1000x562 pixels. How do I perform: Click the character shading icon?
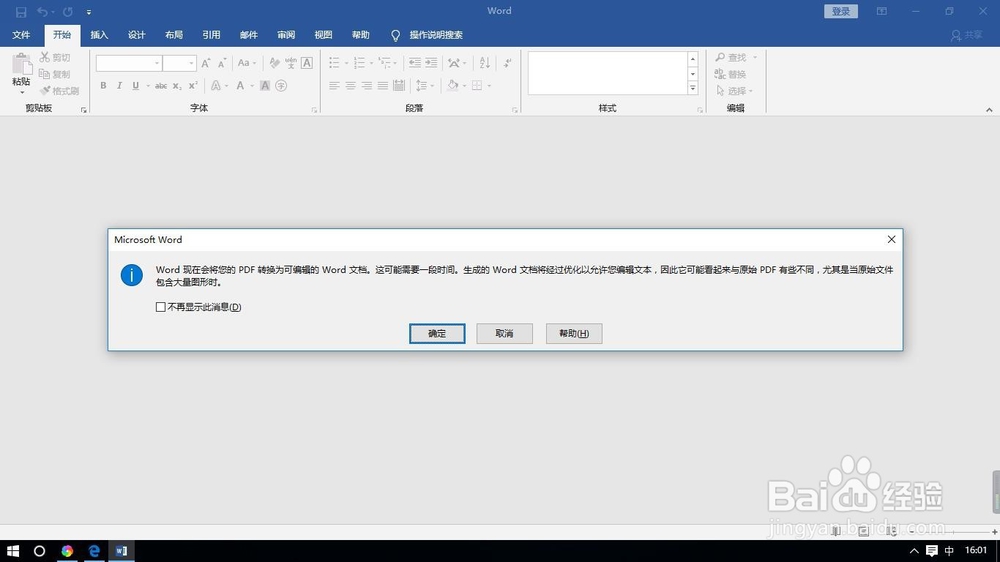pyautogui.click(x=265, y=85)
